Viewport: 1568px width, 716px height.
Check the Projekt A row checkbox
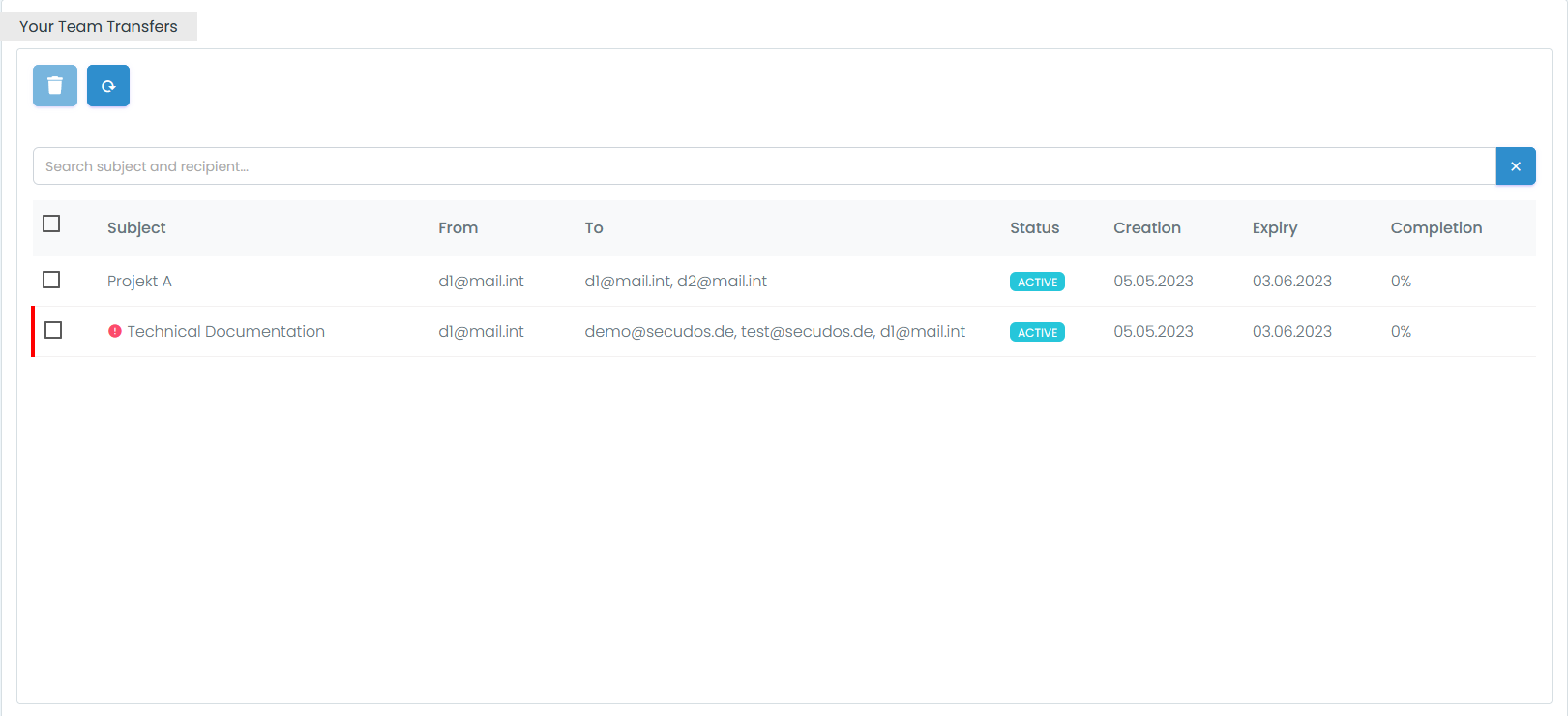click(x=52, y=280)
